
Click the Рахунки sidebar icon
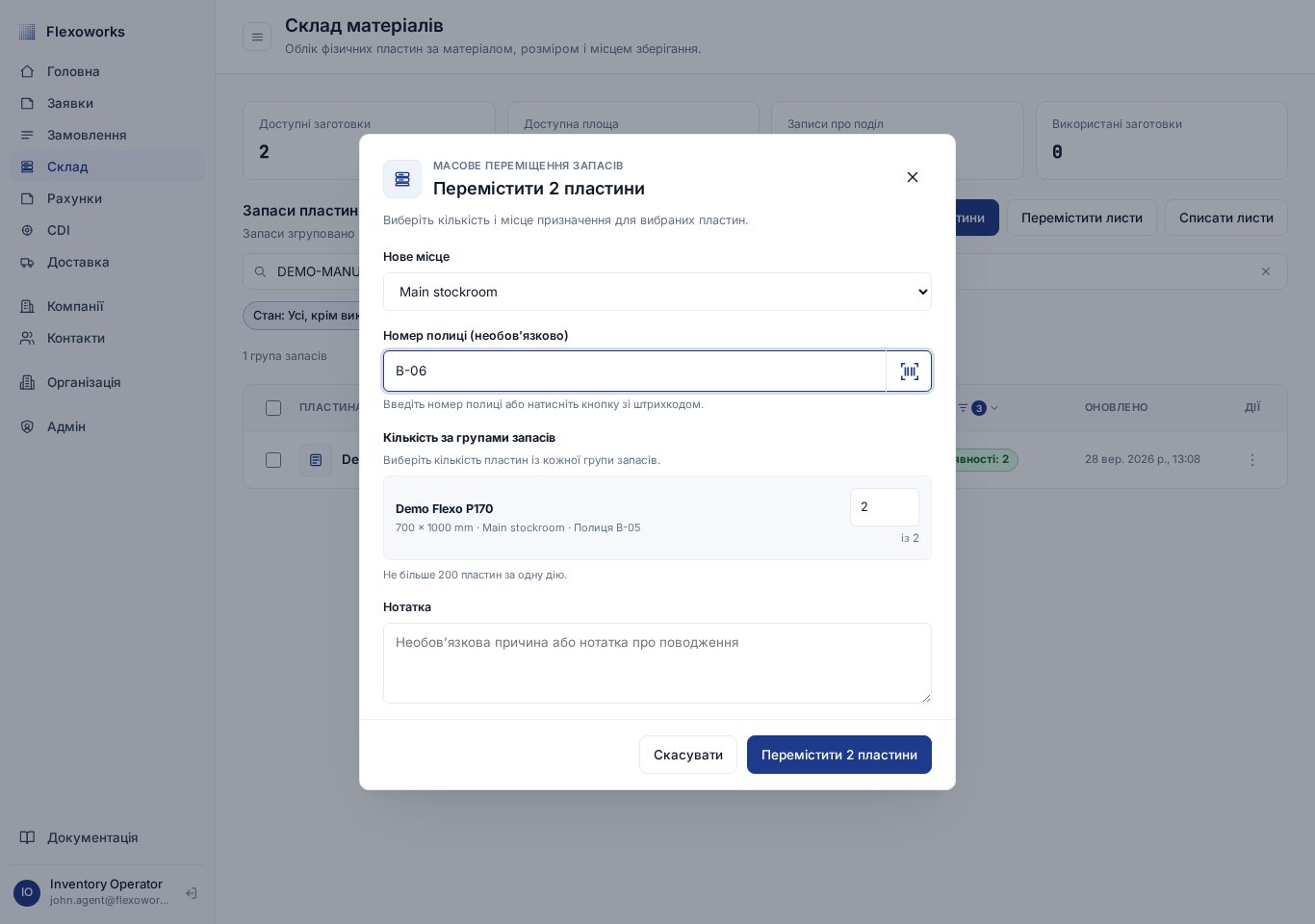point(27,198)
